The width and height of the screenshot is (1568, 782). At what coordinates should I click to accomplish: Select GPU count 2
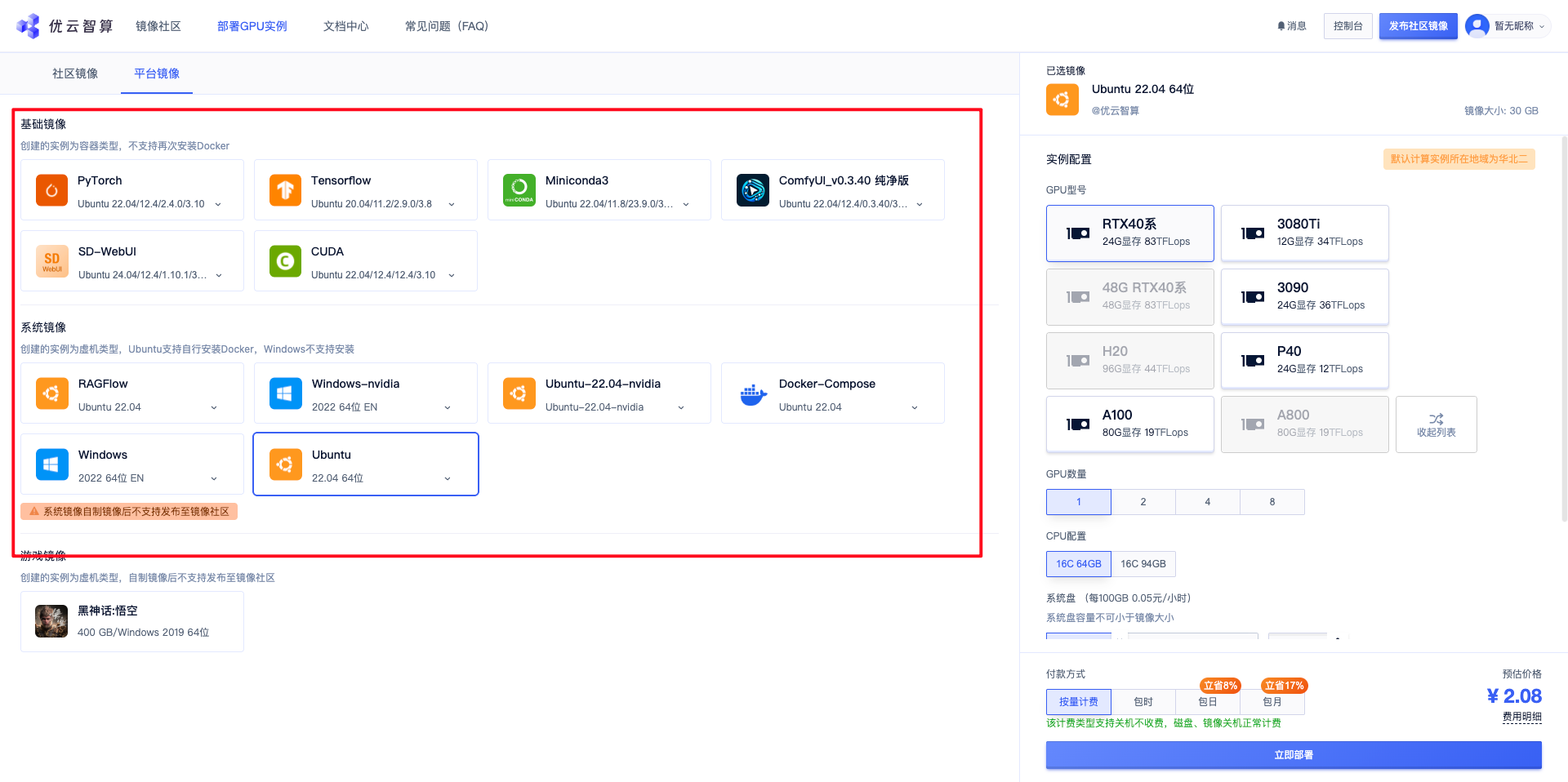point(1143,502)
